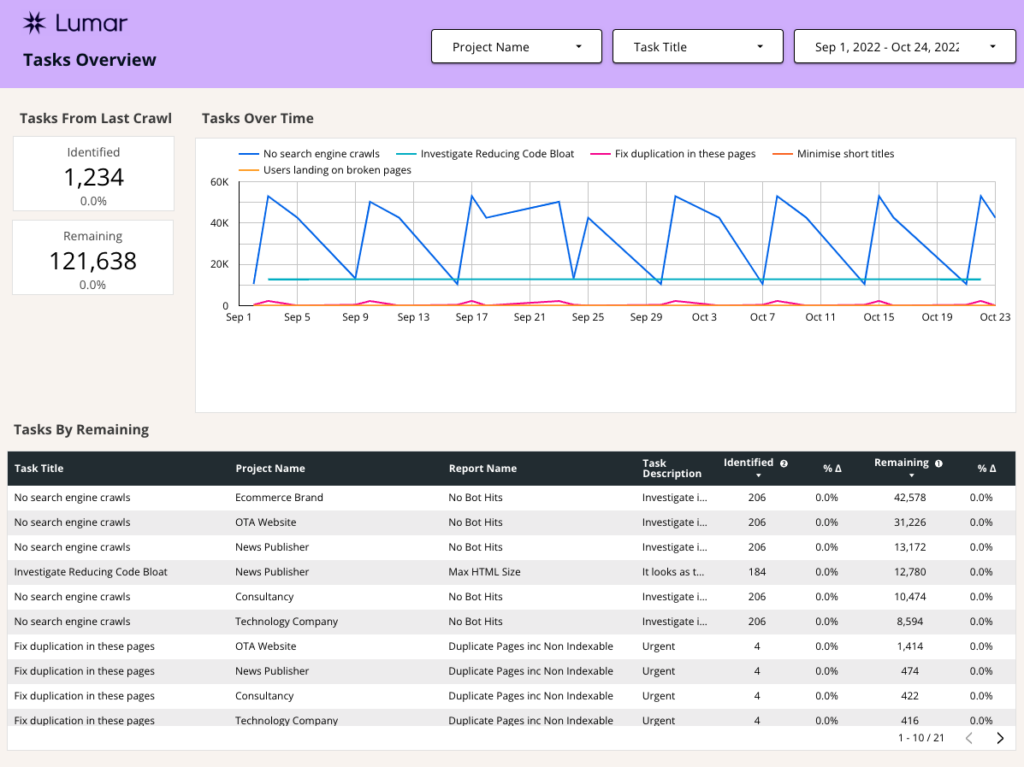Click the Task Title column header
Screen dimensions: 1024x767
(x=38, y=468)
